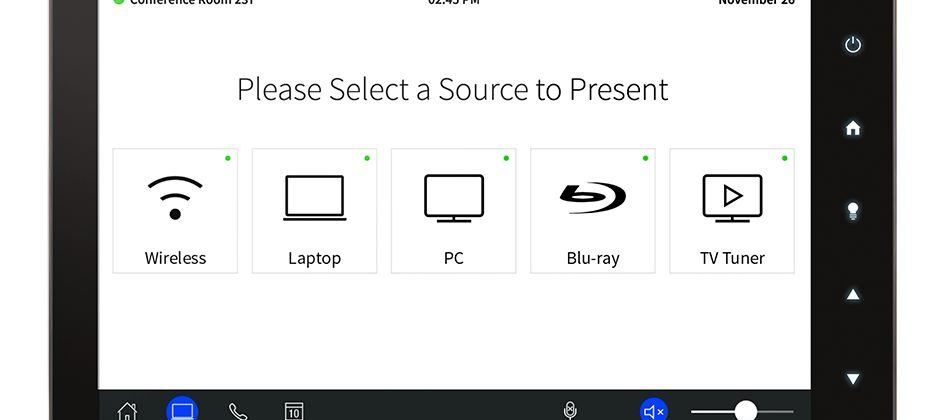
Task: Tap the power button on the bezel
Action: pos(853,45)
